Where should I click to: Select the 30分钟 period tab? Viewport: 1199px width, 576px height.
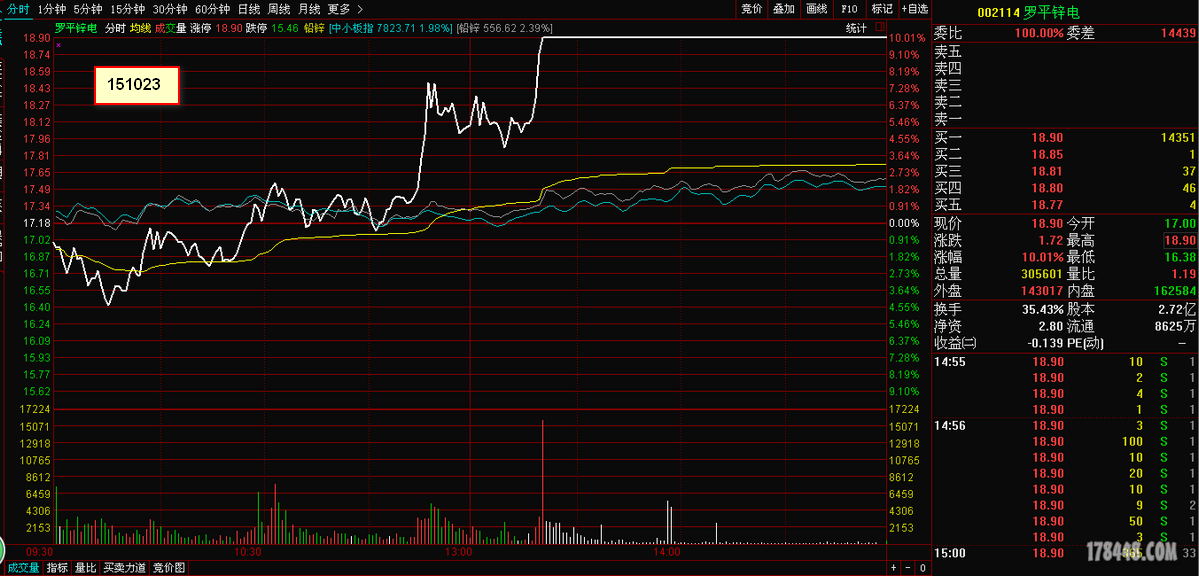pos(169,9)
